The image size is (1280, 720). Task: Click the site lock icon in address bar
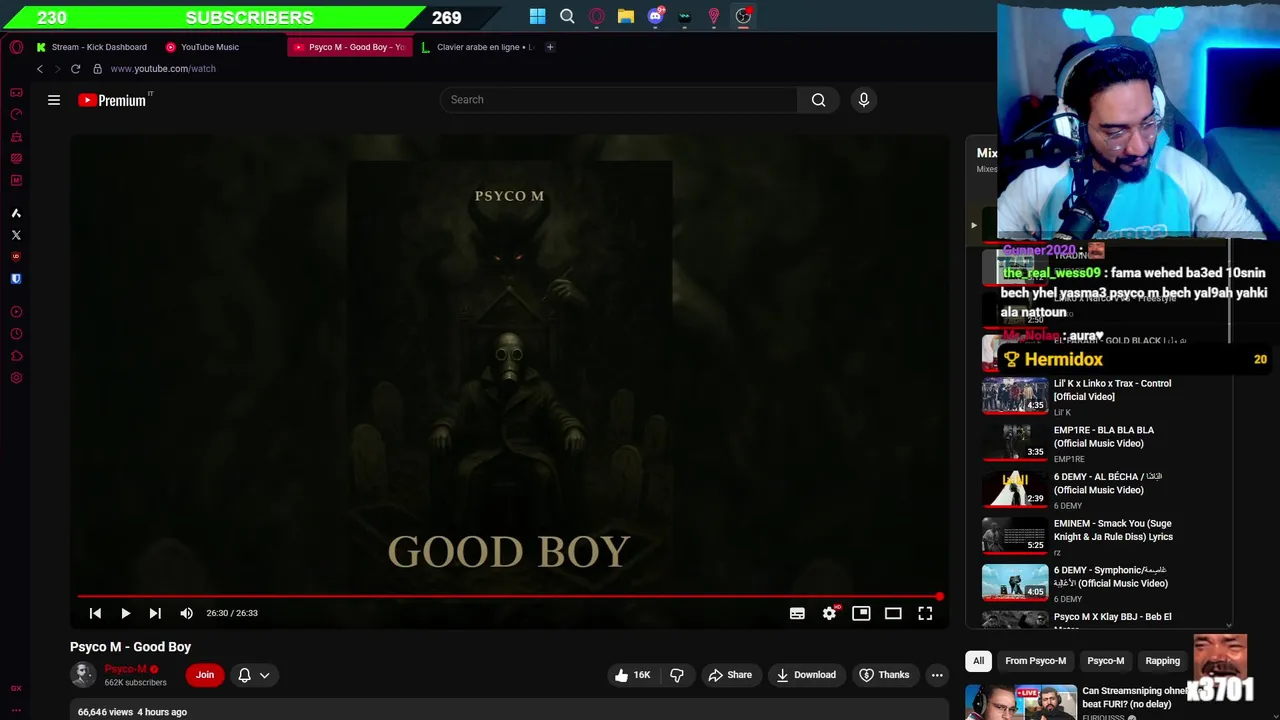pyautogui.click(x=97, y=69)
